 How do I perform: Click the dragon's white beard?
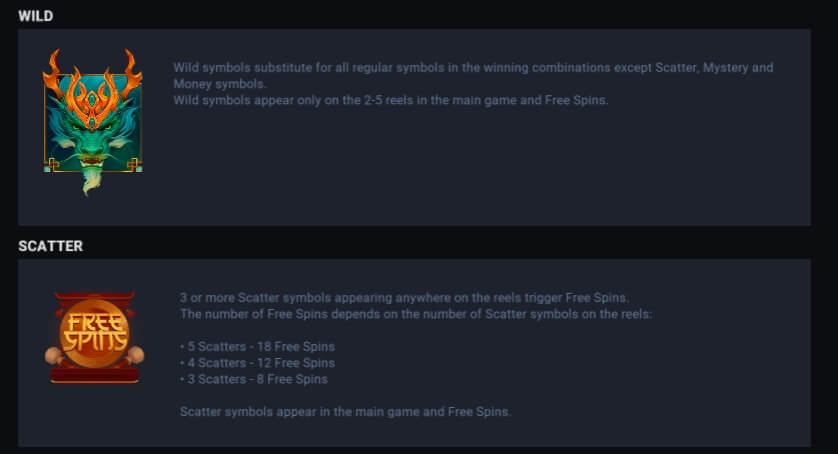pyautogui.click(x=91, y=178)
